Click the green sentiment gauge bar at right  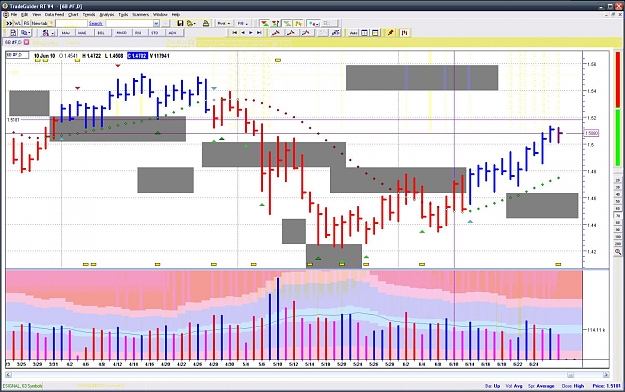pos(618,138)
